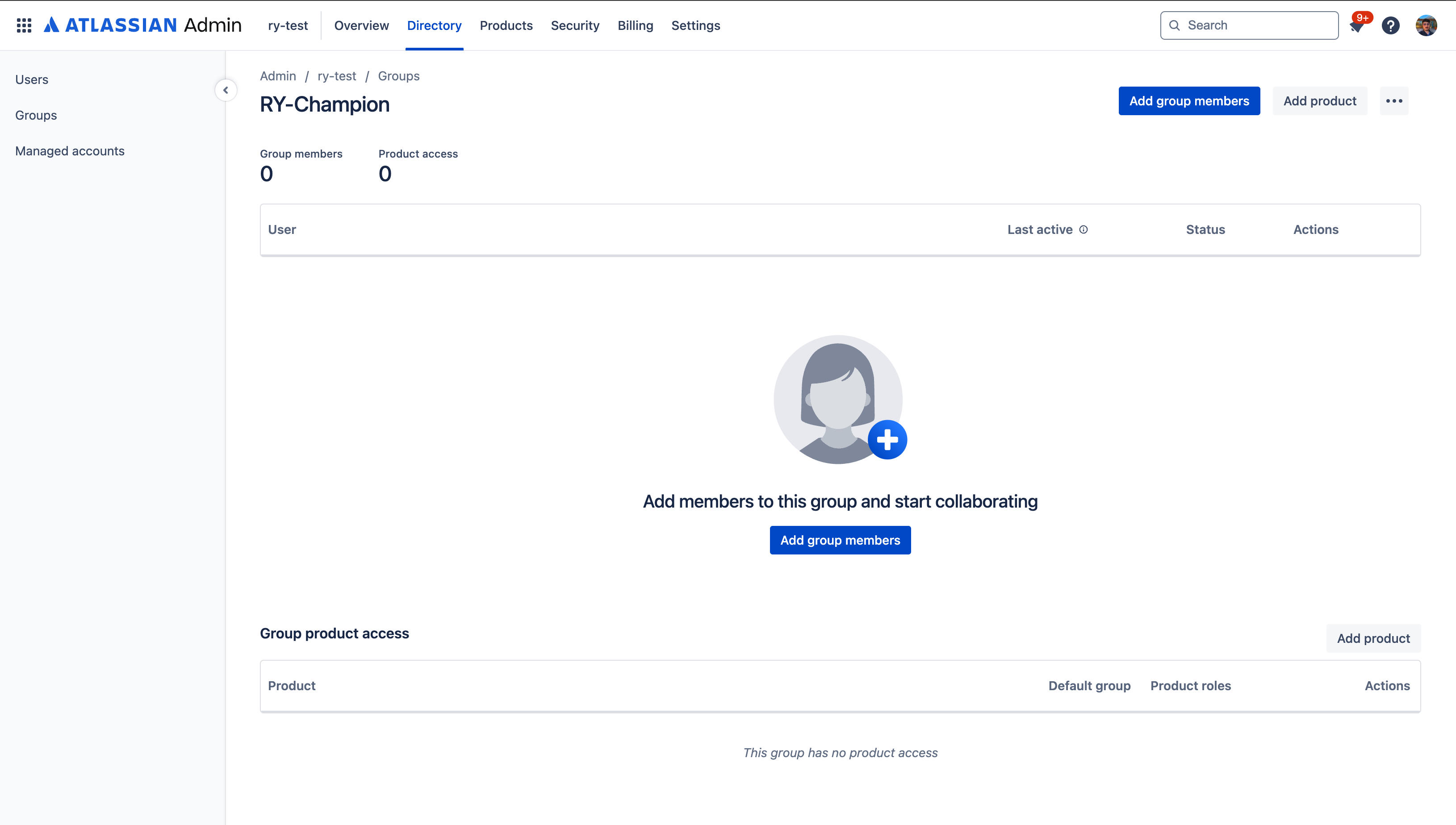Open Users in the sidebar

32,79
